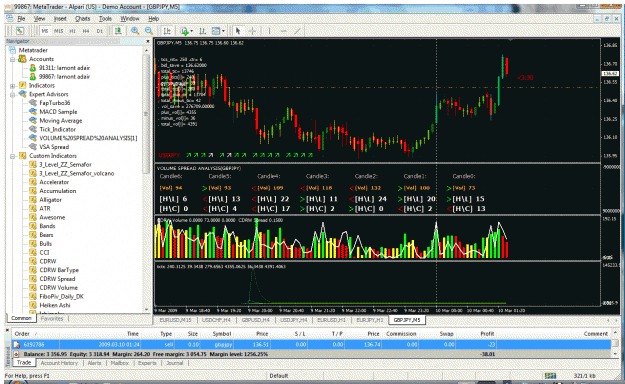This screenshot has height=384, width=625.
Task: Click the chart templates icon
Action: click(216, 31)
